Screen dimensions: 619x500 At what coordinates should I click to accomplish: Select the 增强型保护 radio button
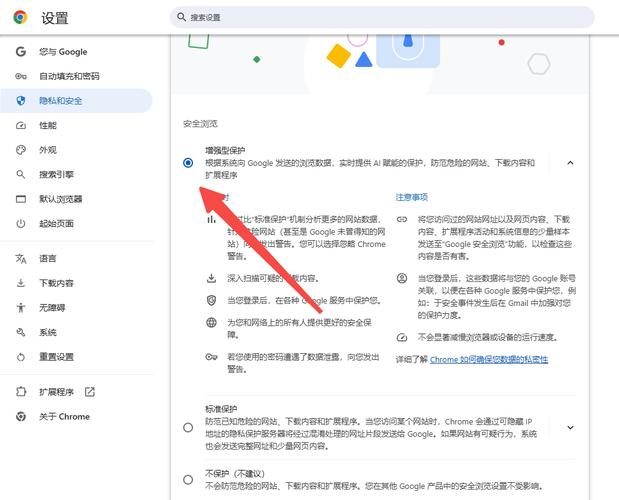point(188,163)
